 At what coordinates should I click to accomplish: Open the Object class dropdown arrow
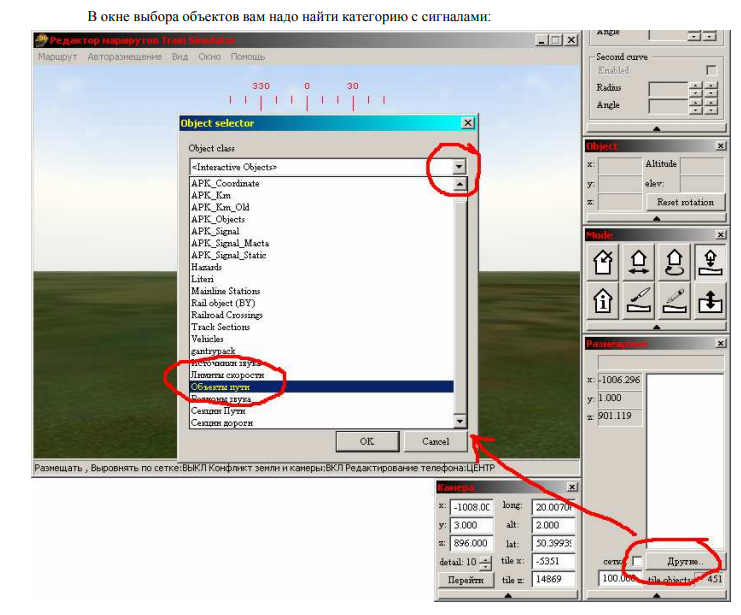458,167
